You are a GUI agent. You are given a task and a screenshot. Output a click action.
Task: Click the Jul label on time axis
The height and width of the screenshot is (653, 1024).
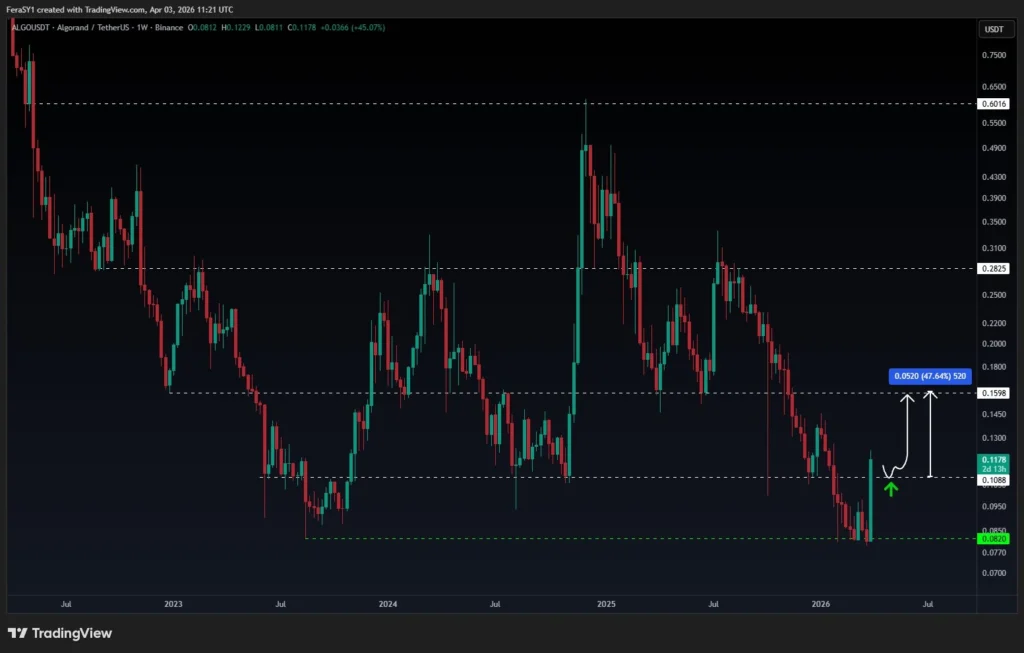click(x=66, y=604)
